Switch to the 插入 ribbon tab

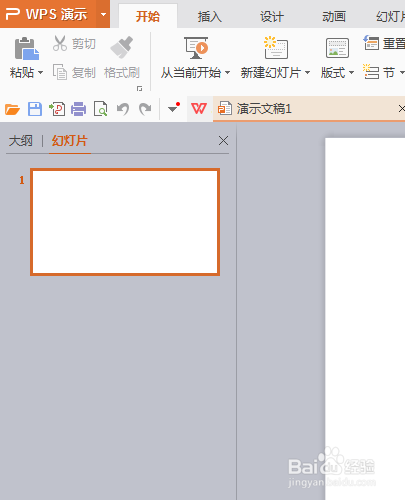210,16
